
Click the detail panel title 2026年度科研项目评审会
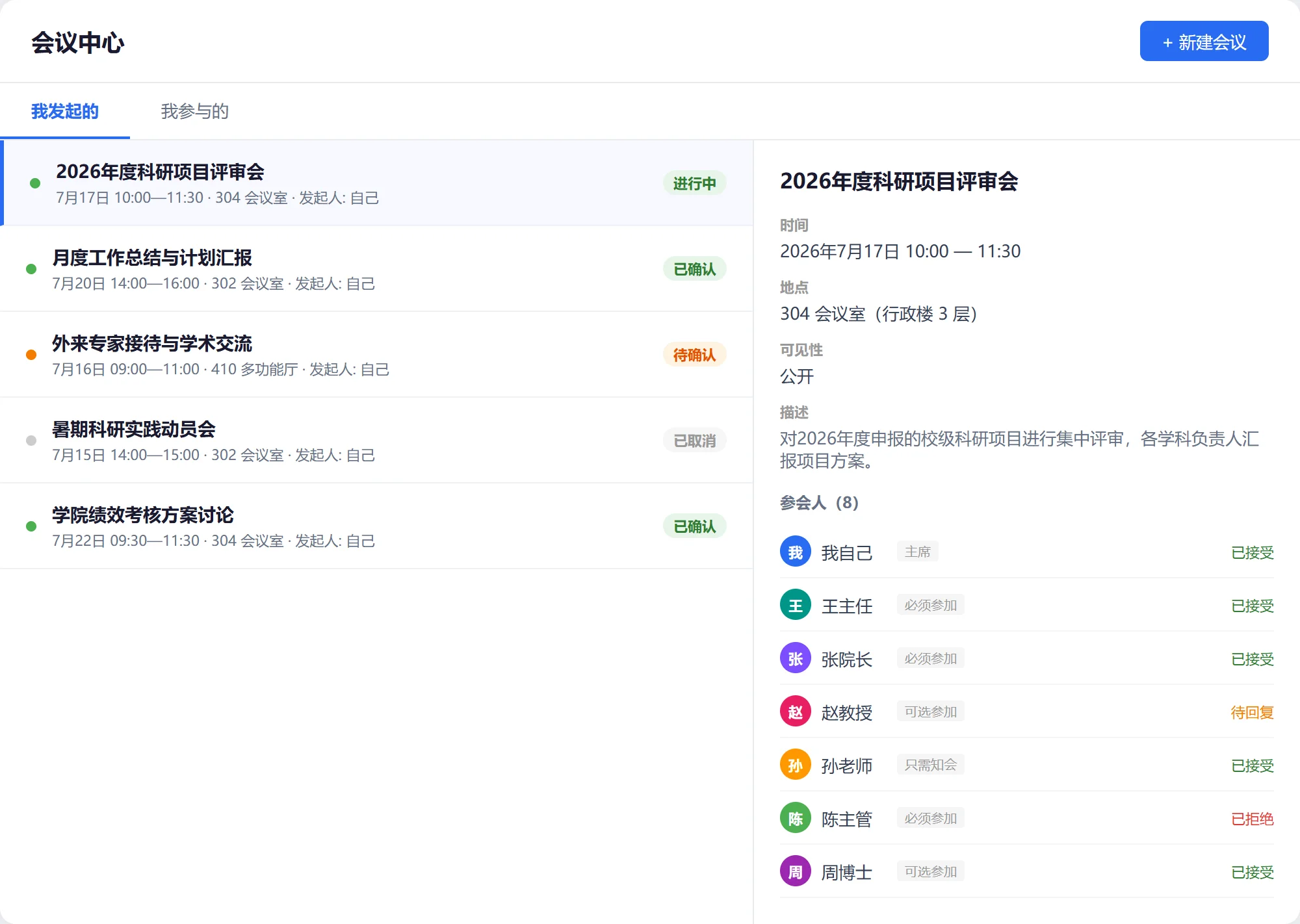(899, 181)
